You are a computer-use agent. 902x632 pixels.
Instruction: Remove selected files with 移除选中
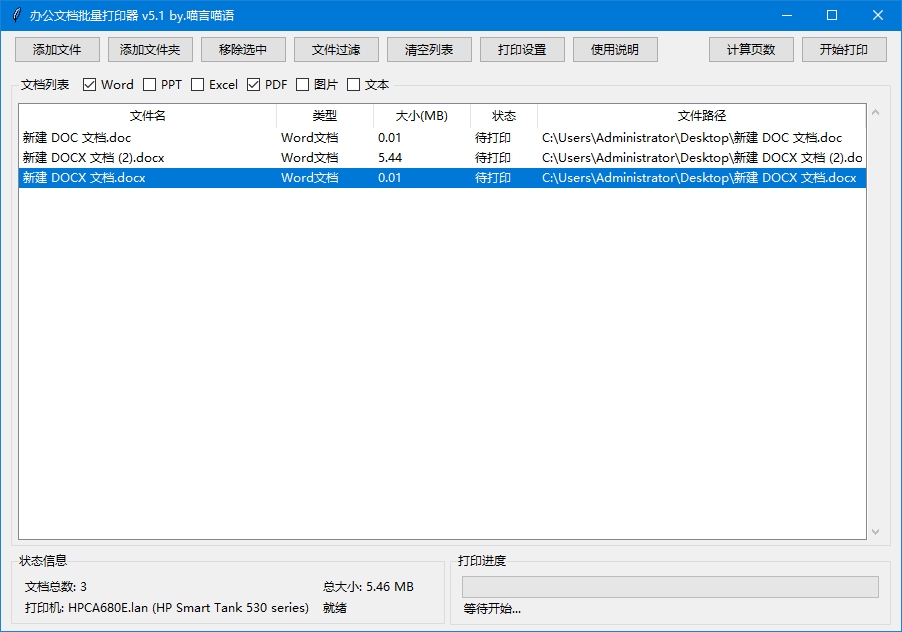pos(243,49)
